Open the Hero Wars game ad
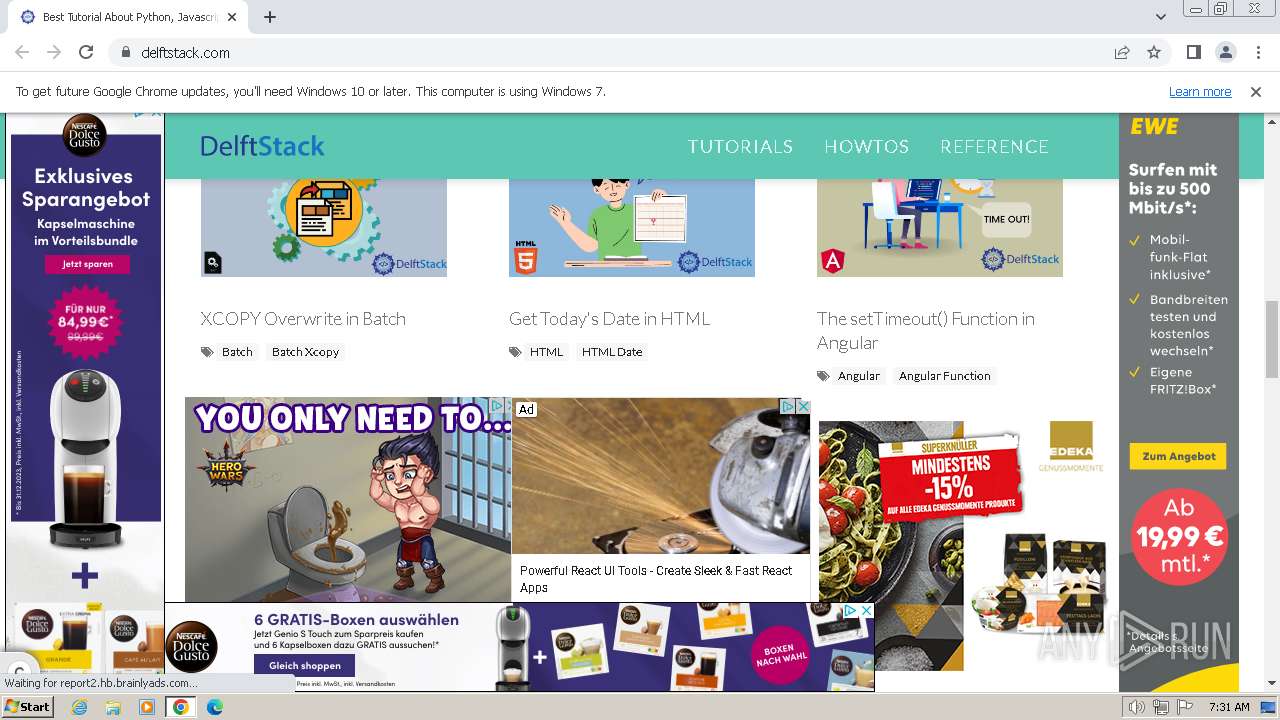 (x=347, y=500)
